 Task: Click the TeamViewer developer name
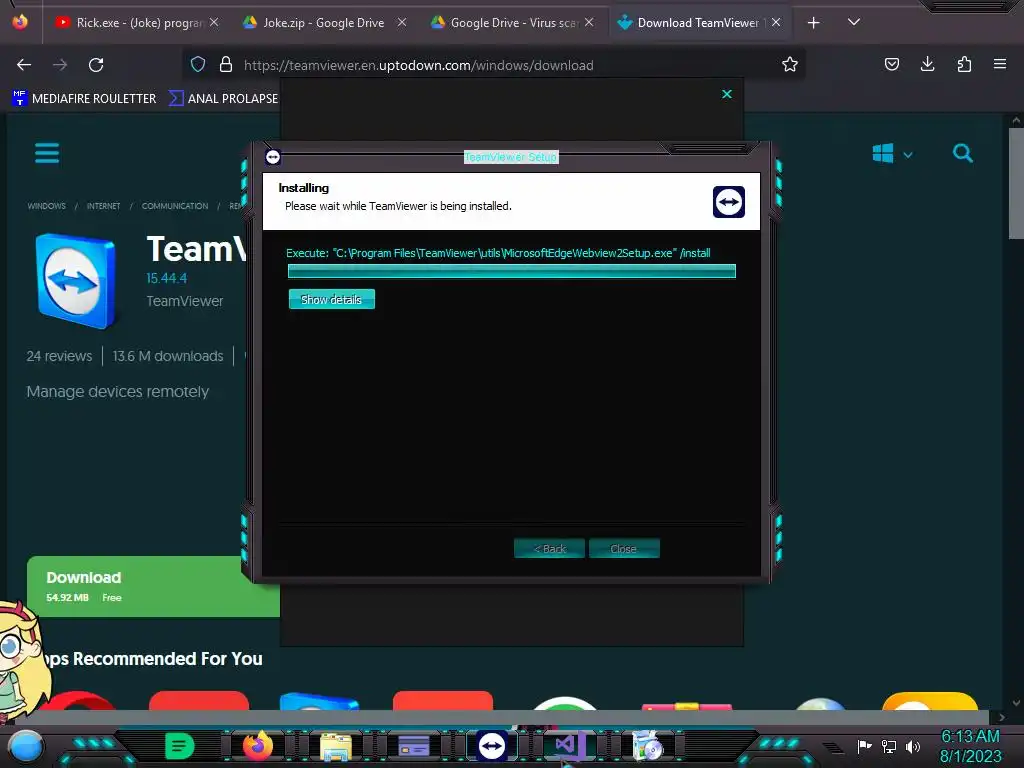tap(185, 301)
